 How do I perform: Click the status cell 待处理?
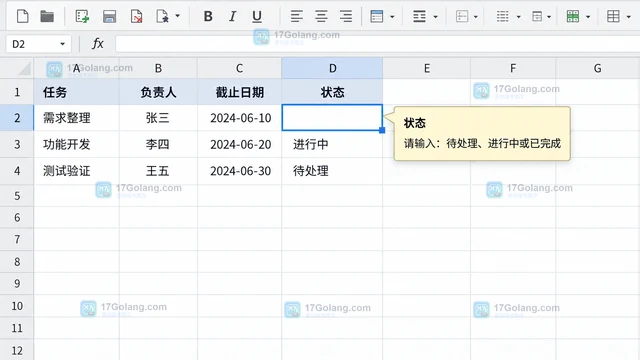tap(332, 171)
